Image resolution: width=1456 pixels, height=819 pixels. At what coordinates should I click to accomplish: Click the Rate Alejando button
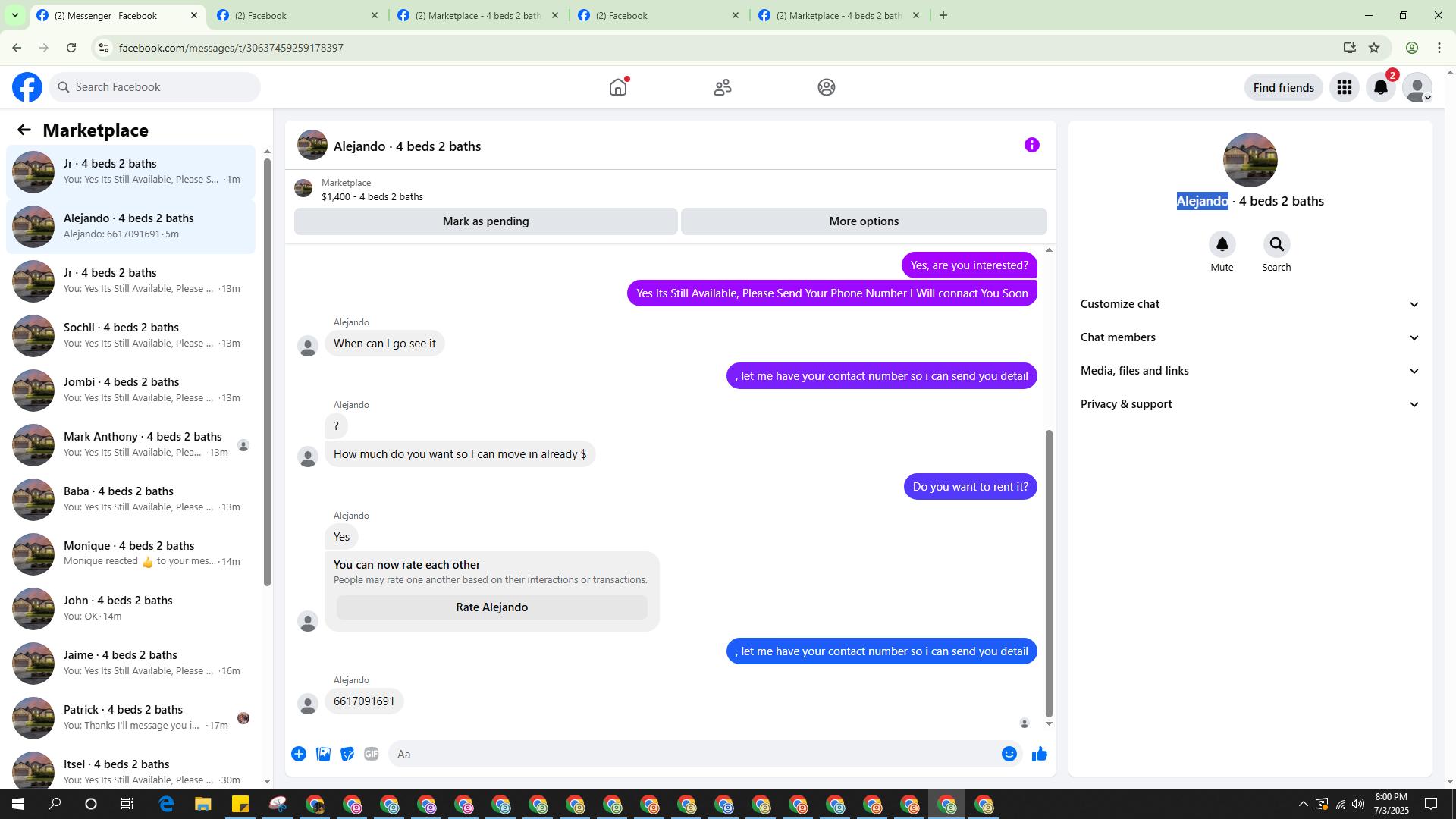tap(491, 607)
